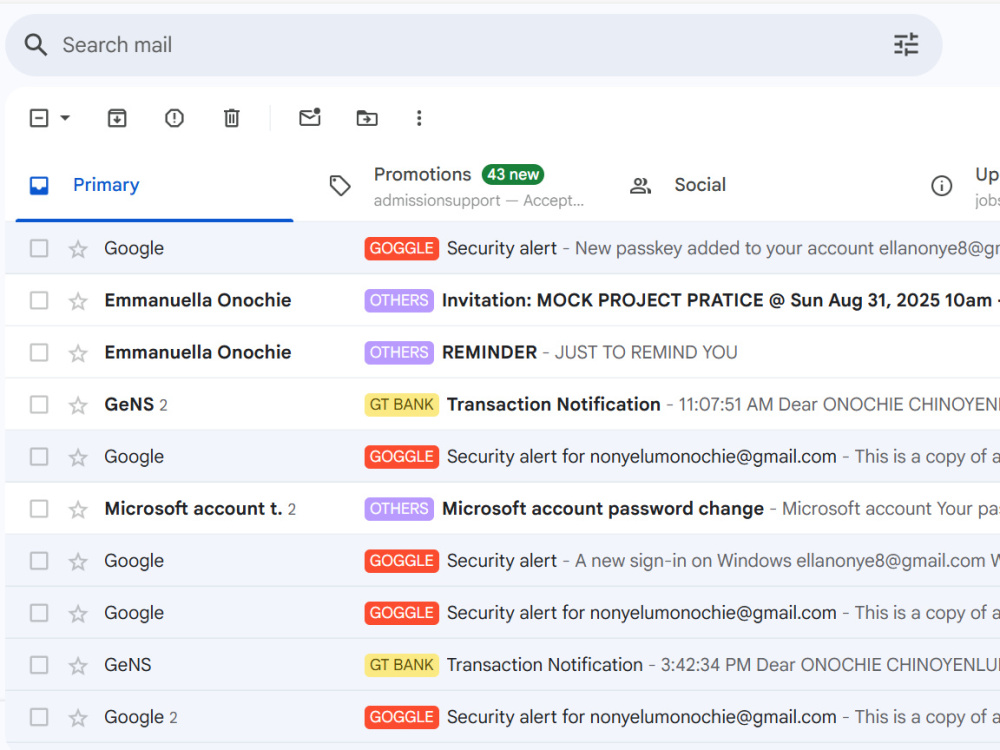Star the Microsoft account password change email
The width and height of the screenshot is (1000, 750).
78,509
